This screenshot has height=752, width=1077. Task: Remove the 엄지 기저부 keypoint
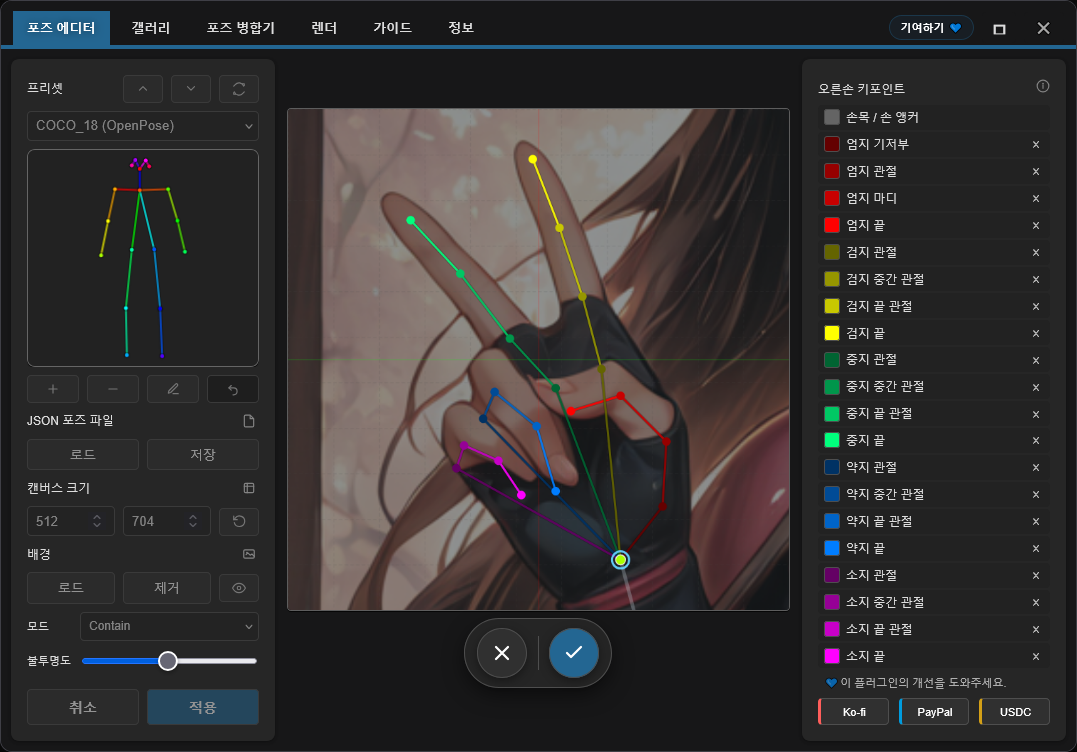(1036, 144)
